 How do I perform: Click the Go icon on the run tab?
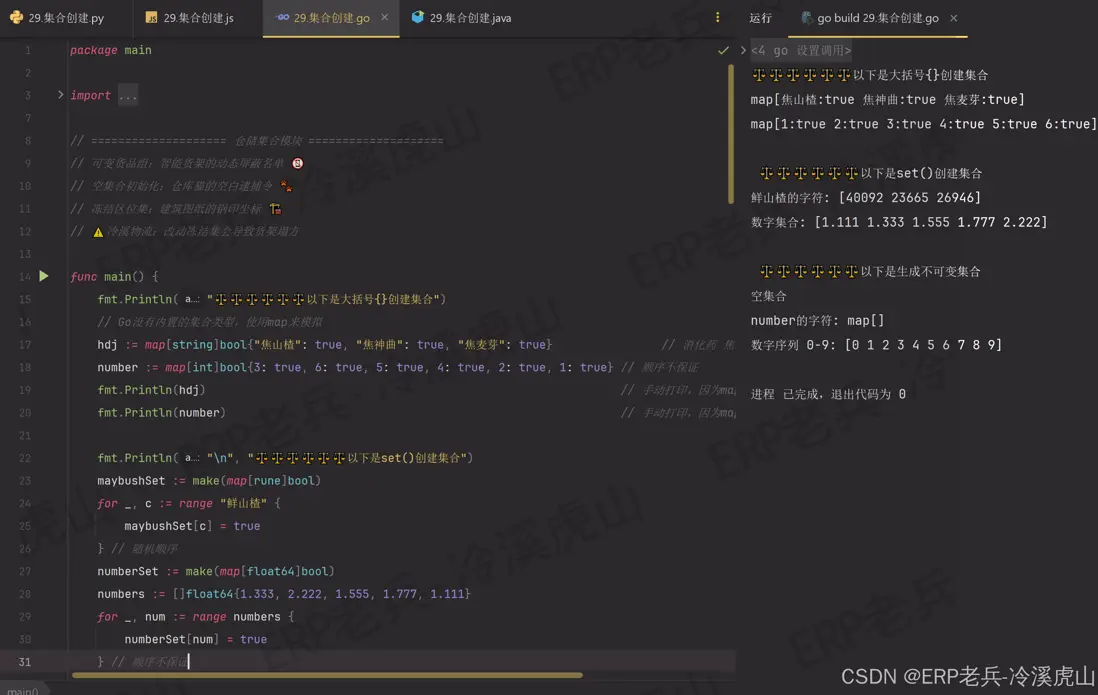(x=807, y=18)
